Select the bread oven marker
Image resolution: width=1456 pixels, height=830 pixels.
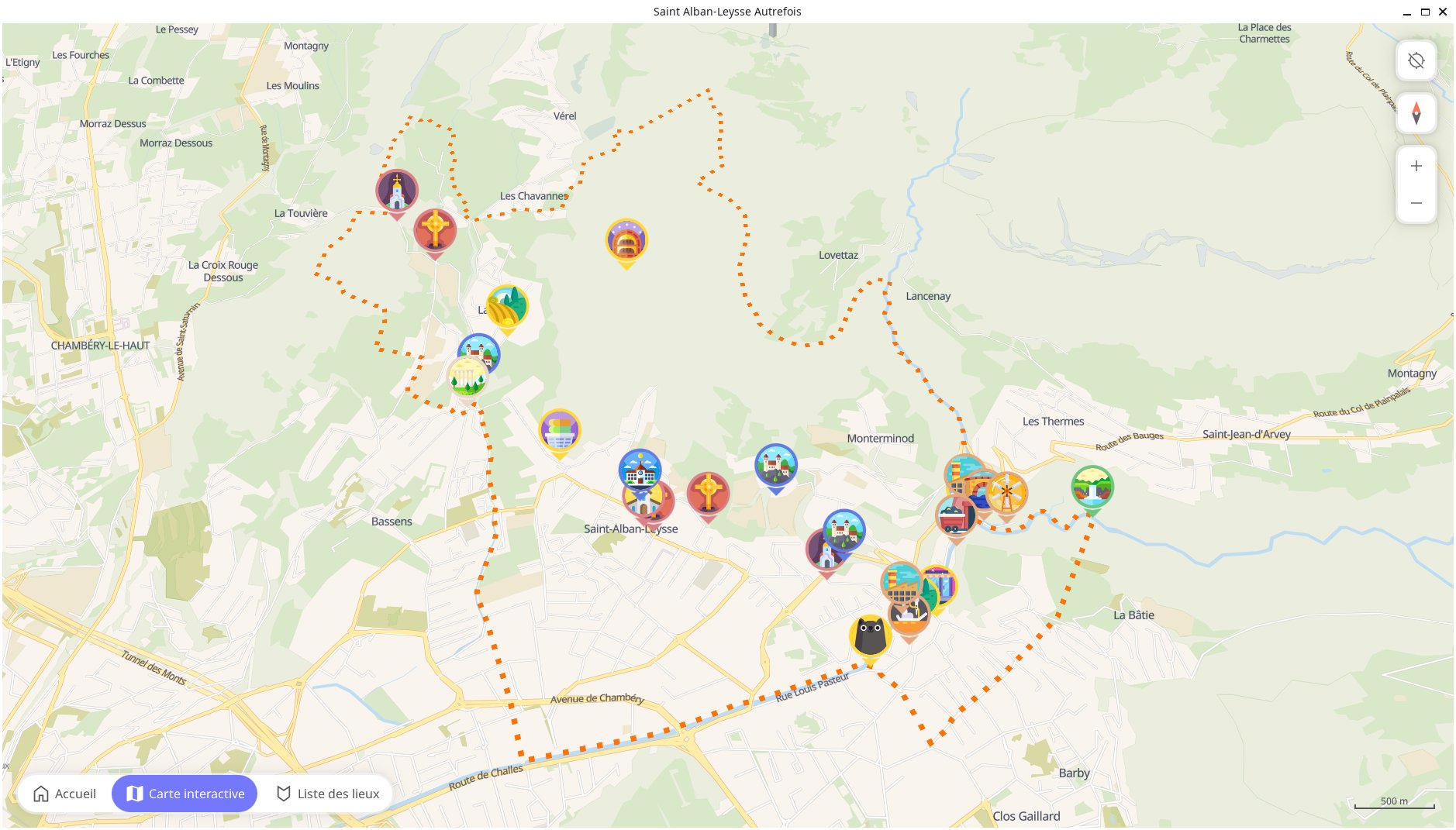(x=626, y=241)
